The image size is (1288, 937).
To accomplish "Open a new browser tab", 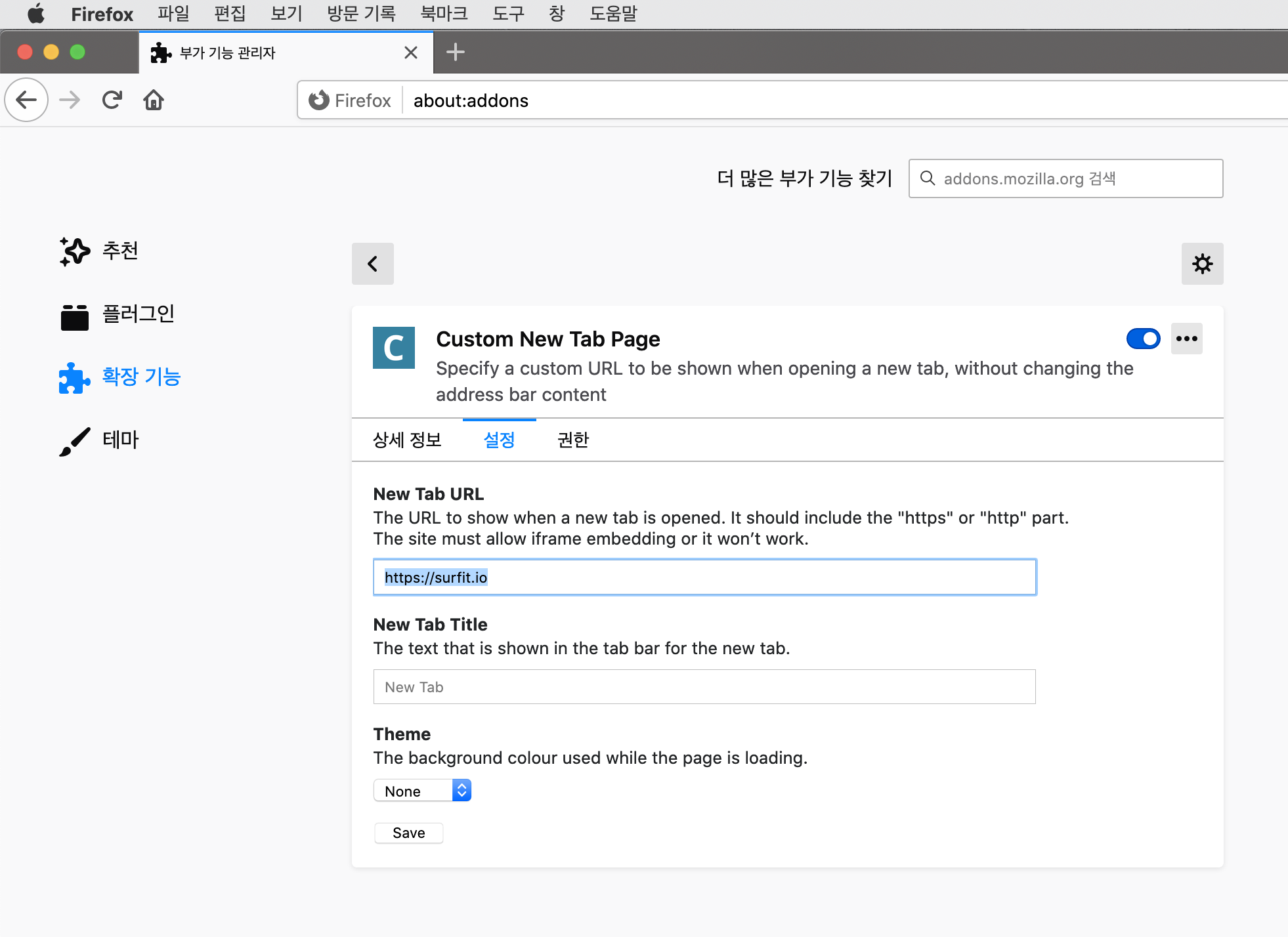I will 456,52.
